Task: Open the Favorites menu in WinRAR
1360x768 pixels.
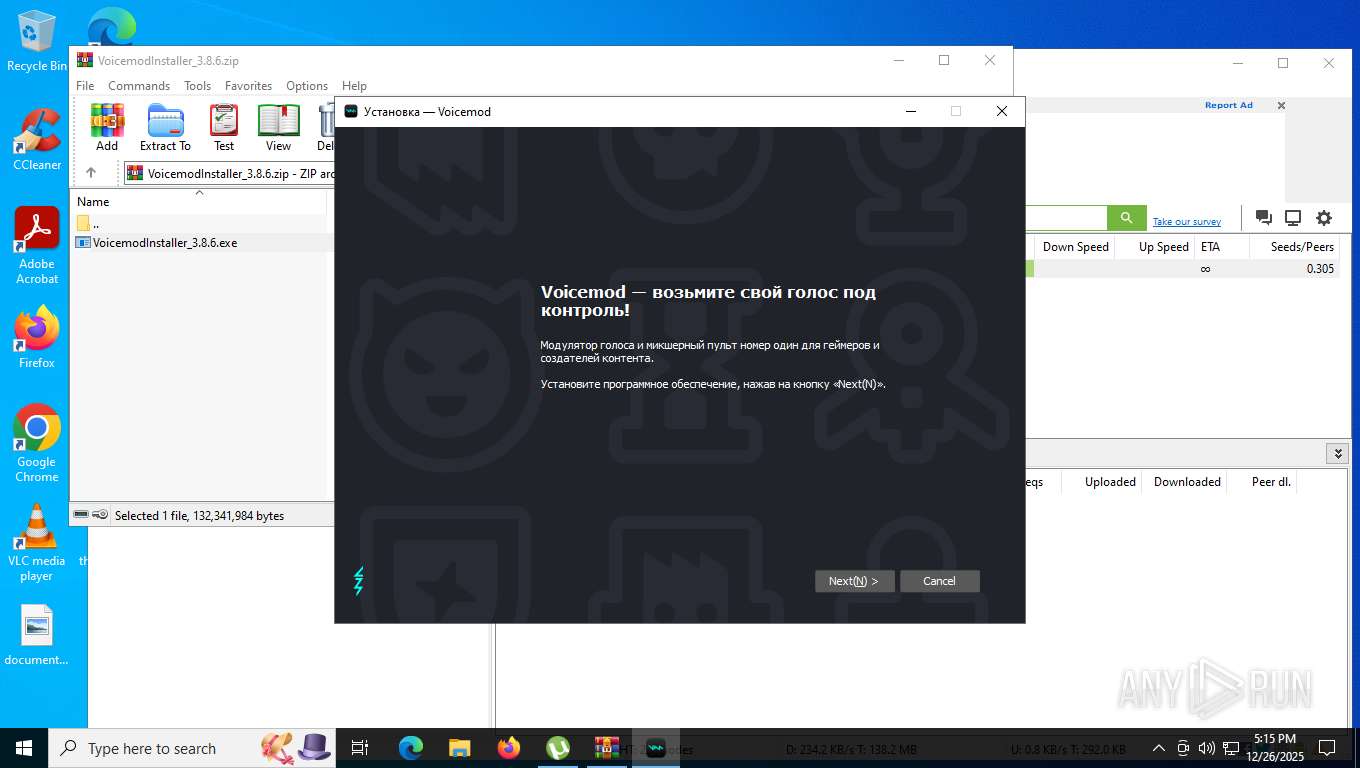Action: click(248, 86)
